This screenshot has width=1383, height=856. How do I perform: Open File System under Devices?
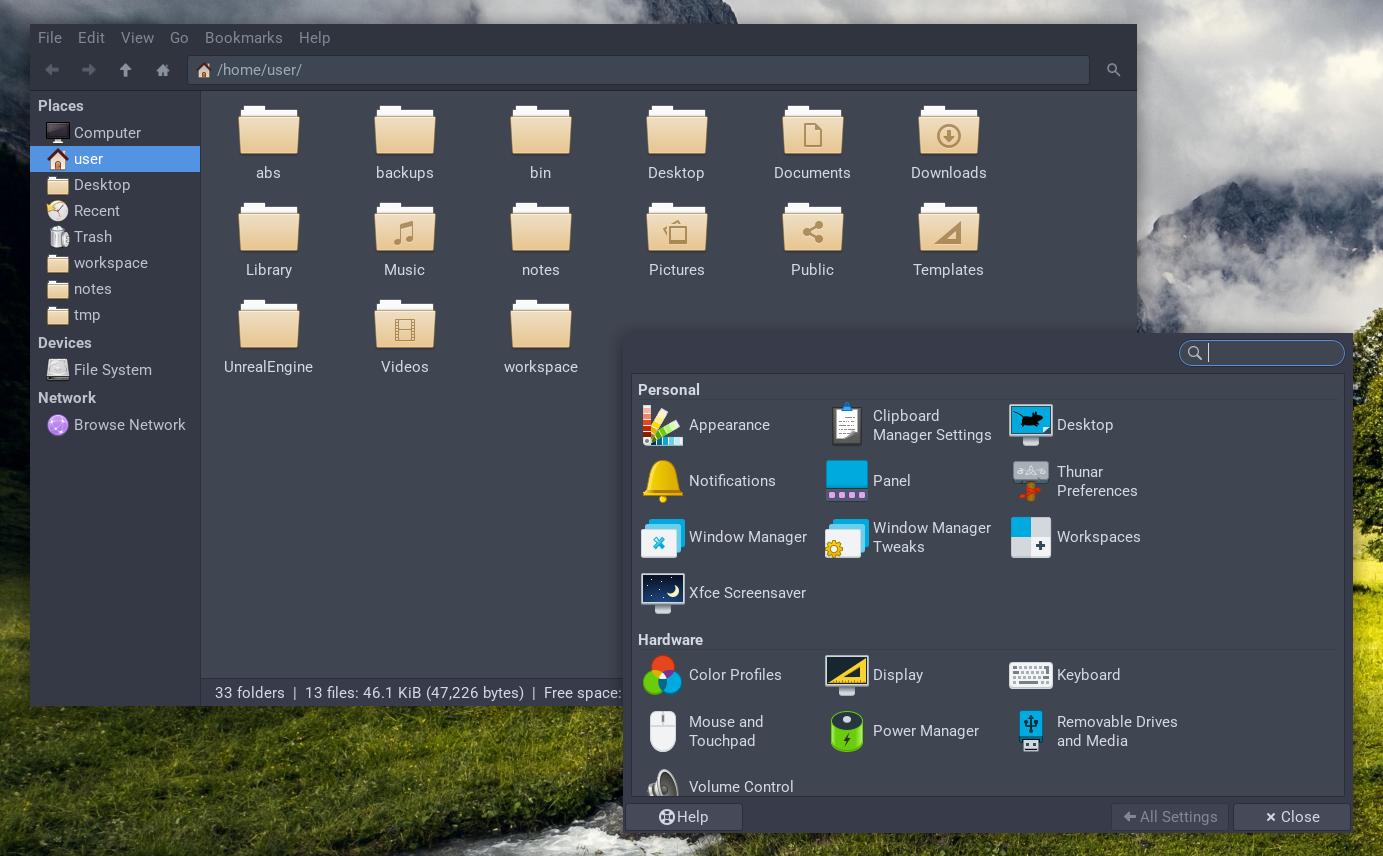(x=115, y=370)
